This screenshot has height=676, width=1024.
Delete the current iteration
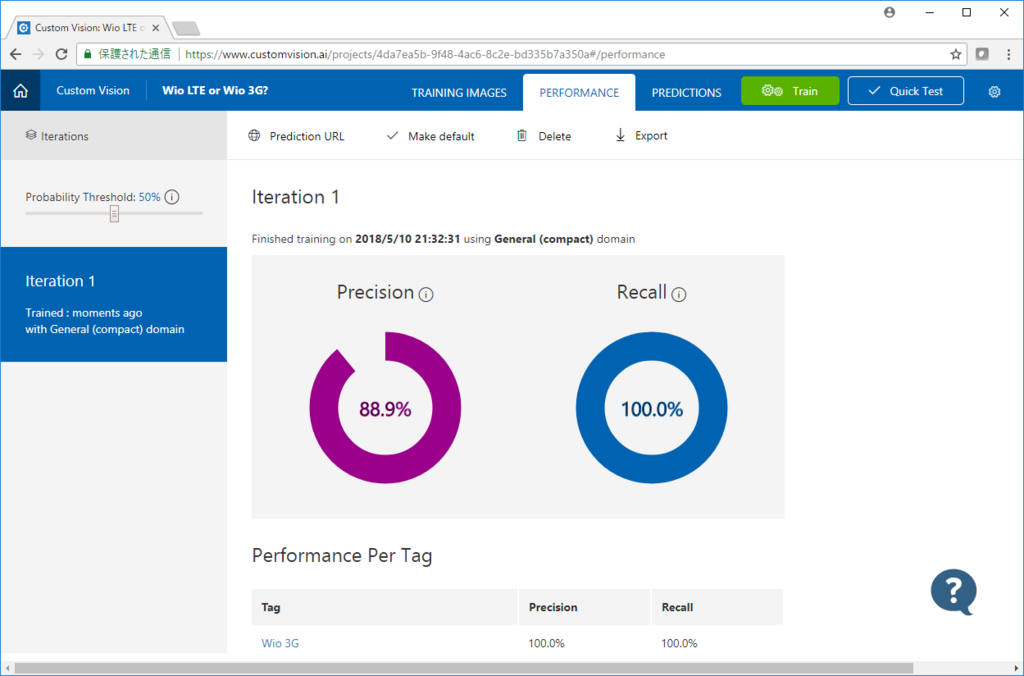coord(543,136)
